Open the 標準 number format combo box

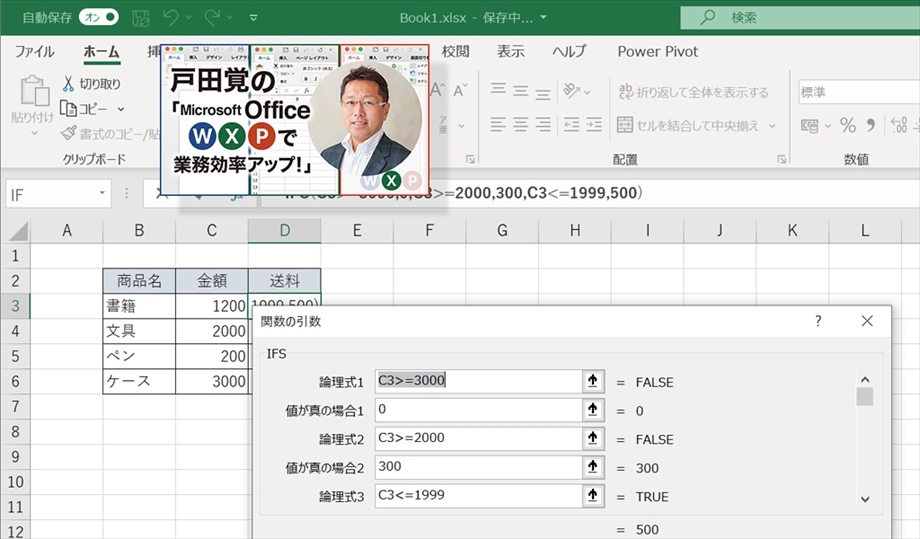858,92
